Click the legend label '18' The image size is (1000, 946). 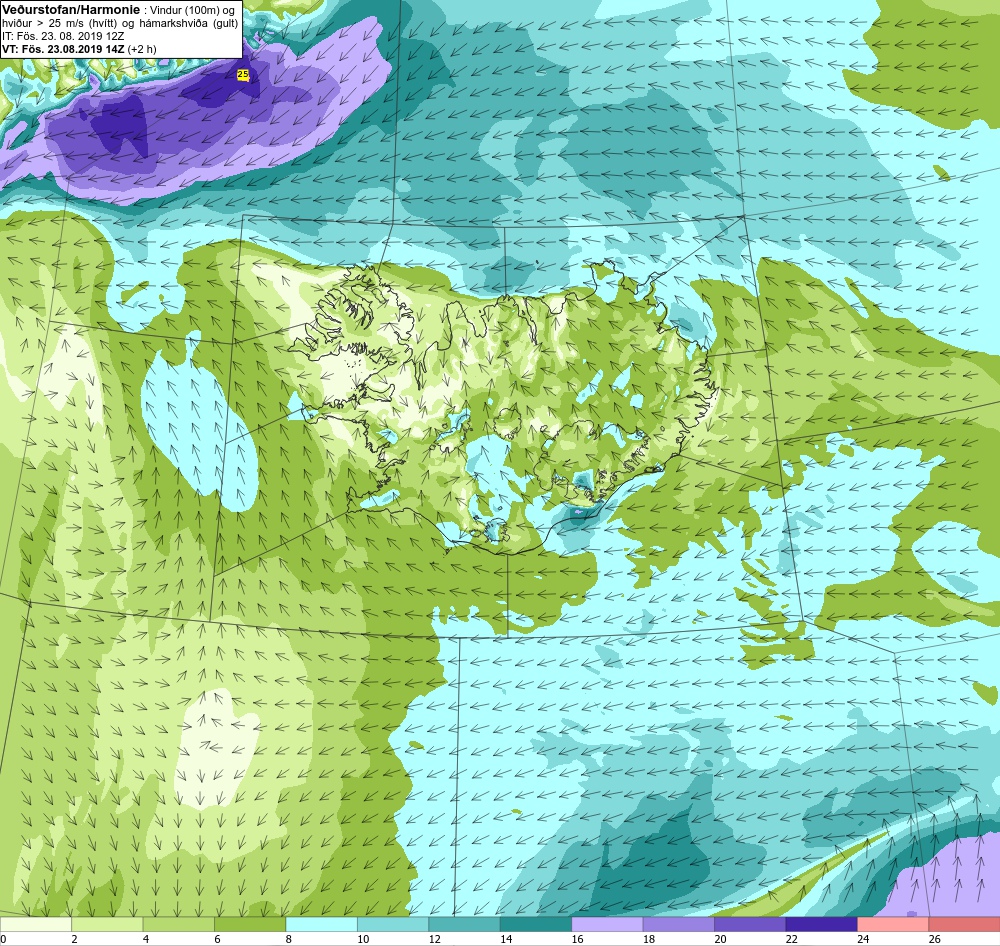649,939
